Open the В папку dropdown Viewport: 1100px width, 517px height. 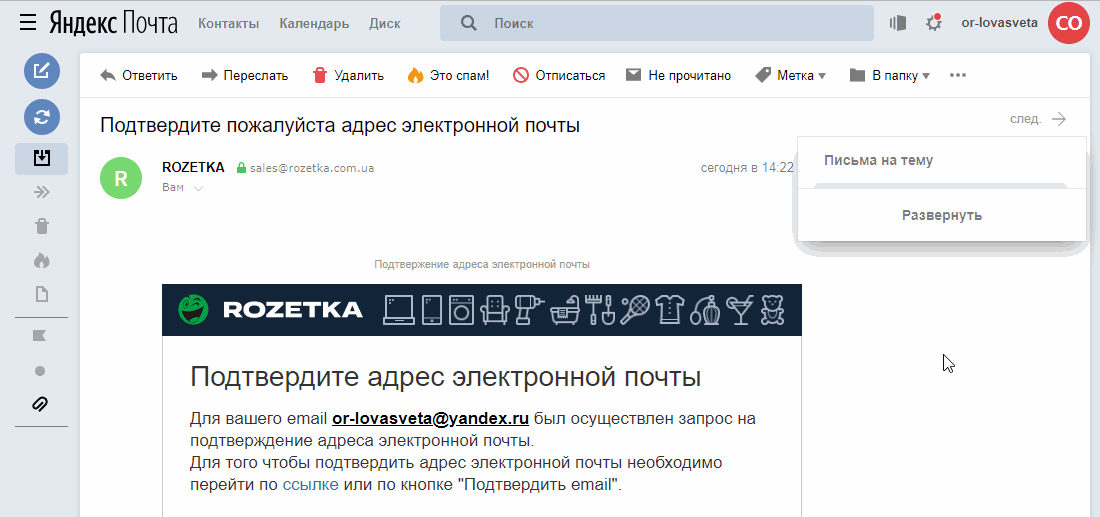click(x=890, y=75)
